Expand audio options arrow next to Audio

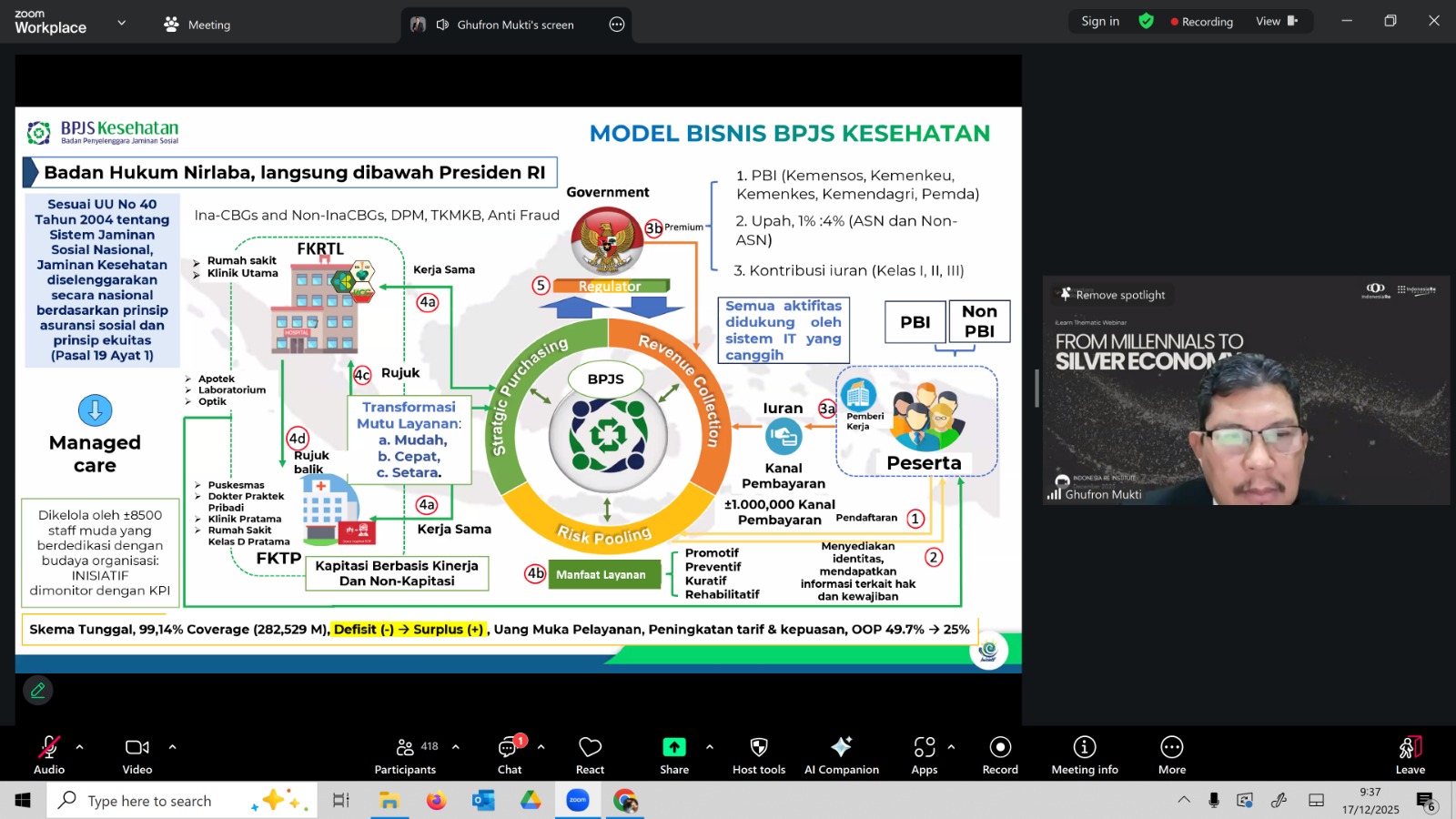pyautogui.click(x=80, y=747)
